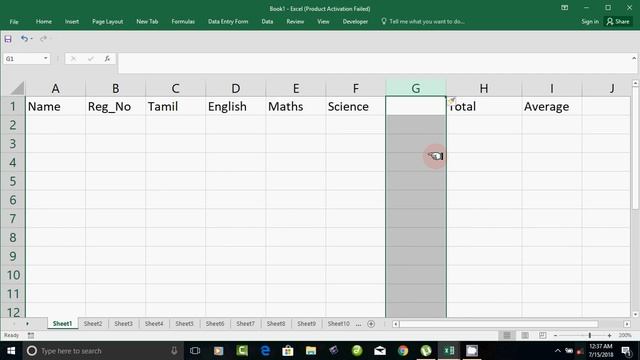Viewport: 640px width, 360px height.
Task: Click the sheet tabs ellipsis to show more
Action: 358,324
